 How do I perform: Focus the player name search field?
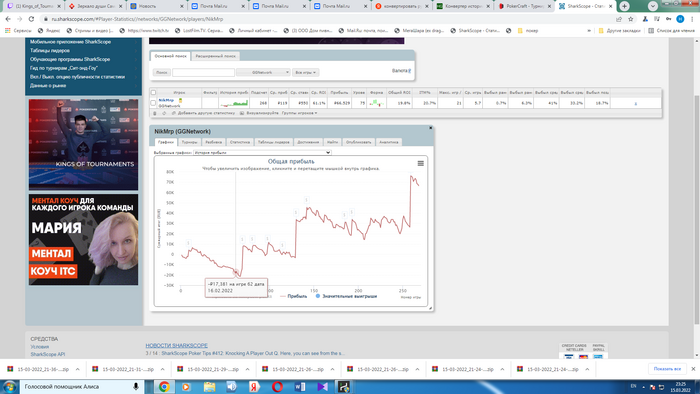203,72
